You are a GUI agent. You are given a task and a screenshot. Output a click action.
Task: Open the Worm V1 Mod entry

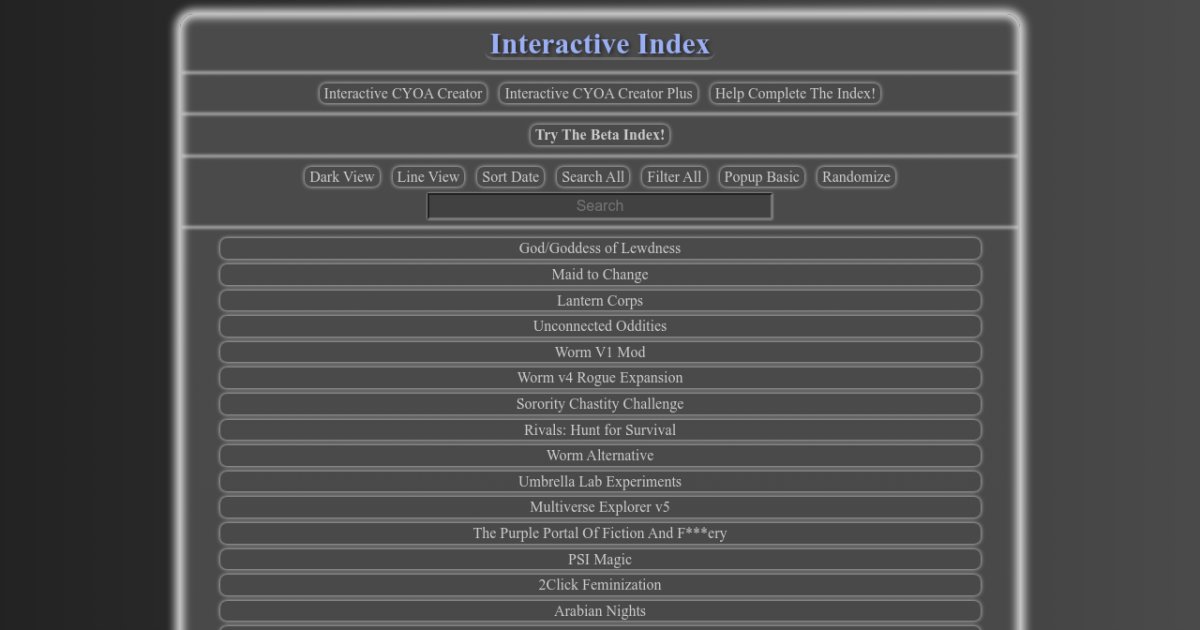(x=600, y=352)
